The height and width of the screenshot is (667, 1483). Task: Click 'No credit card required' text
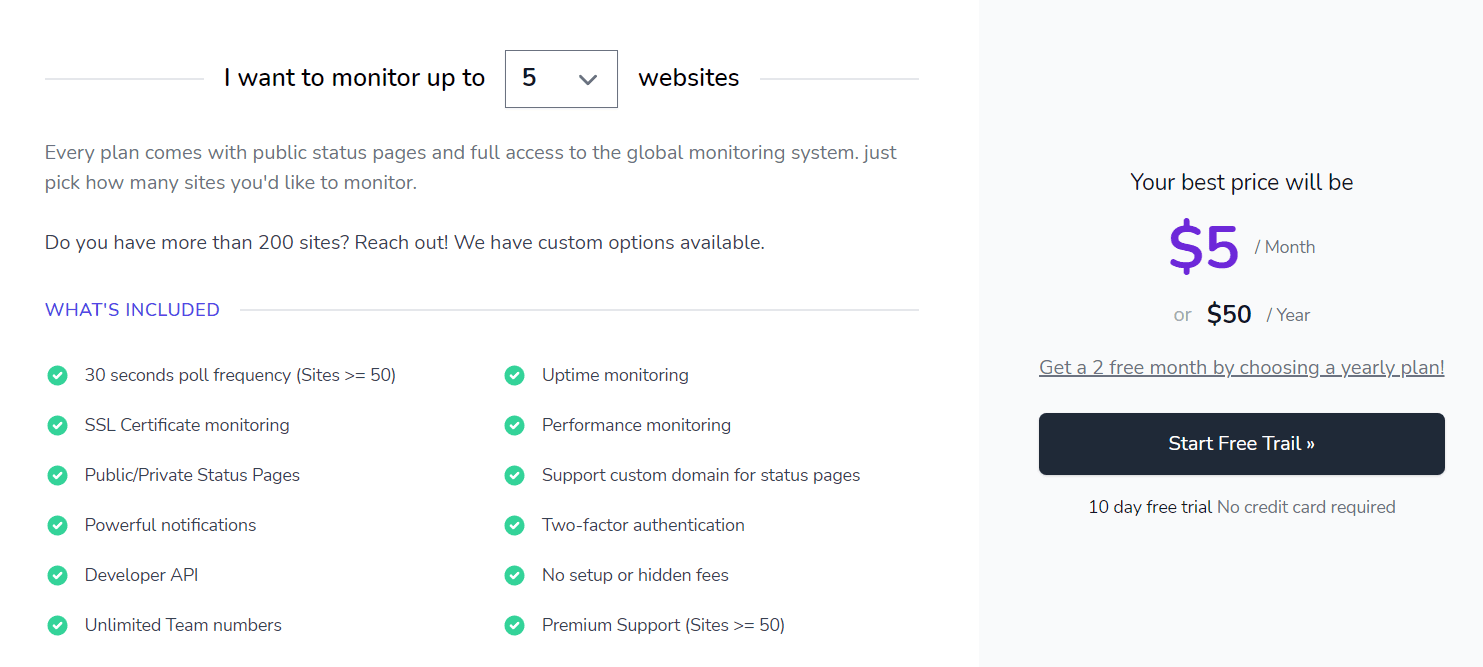pos(1306,507)
